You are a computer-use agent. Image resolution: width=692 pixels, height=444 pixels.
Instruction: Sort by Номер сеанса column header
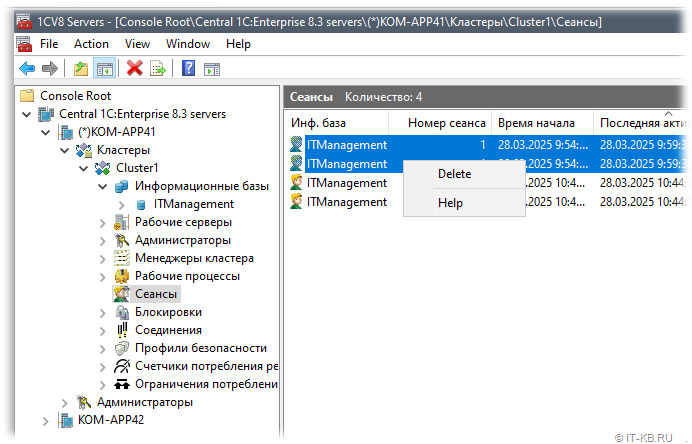[x=440, y=123]
